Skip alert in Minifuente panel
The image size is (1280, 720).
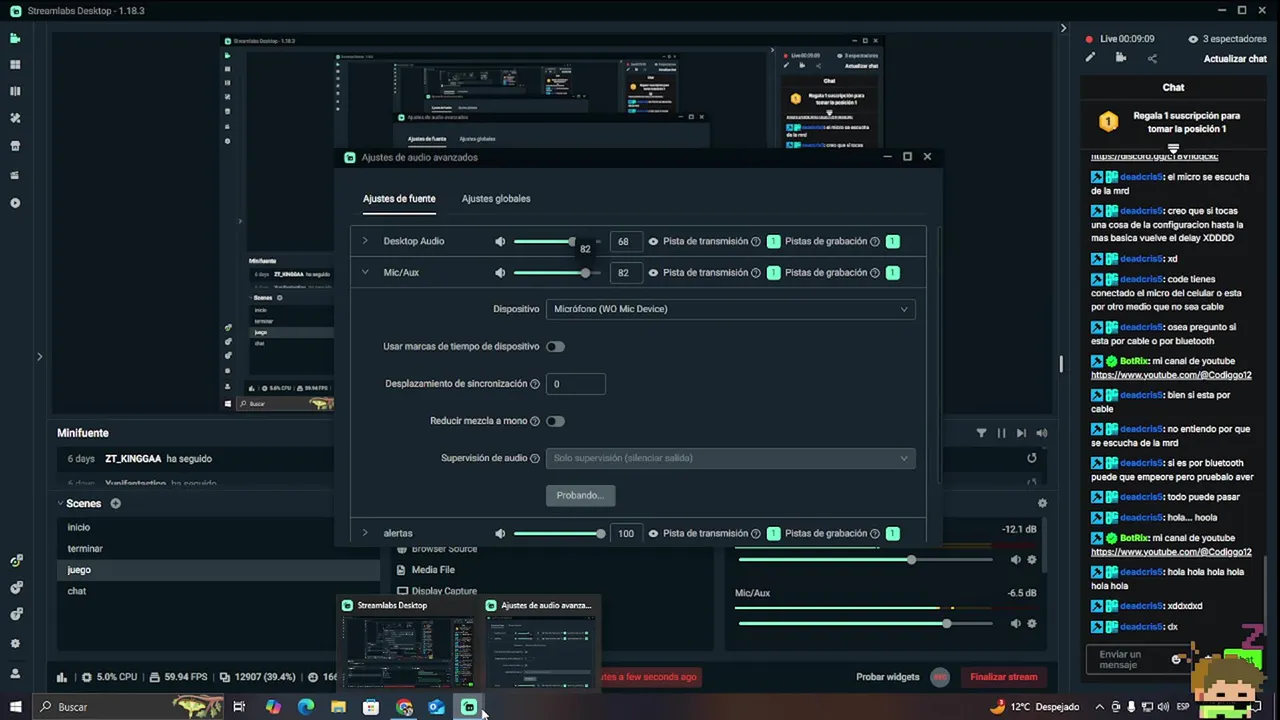tap(1021, 433)
